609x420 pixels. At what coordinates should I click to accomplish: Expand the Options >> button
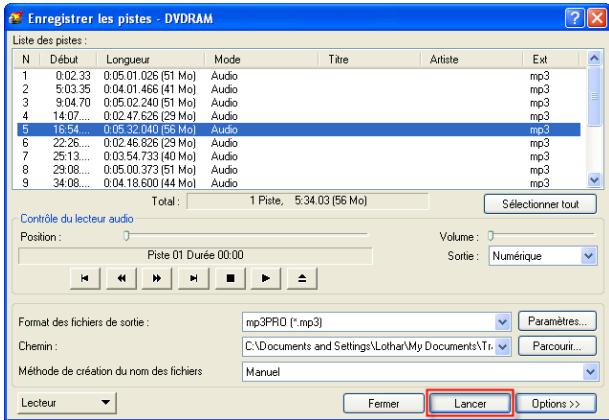(x=556, y=404)
